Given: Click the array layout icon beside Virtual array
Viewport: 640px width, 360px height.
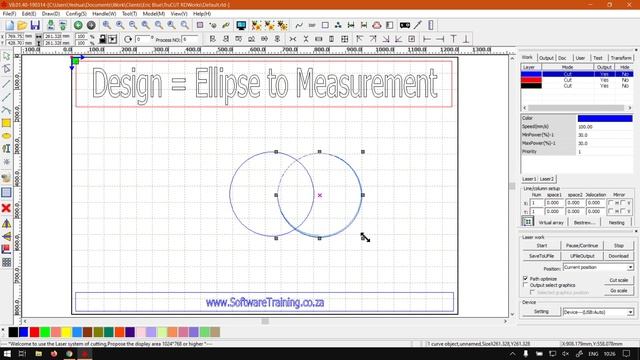Looking at the screenshot, I should (527, 222).
